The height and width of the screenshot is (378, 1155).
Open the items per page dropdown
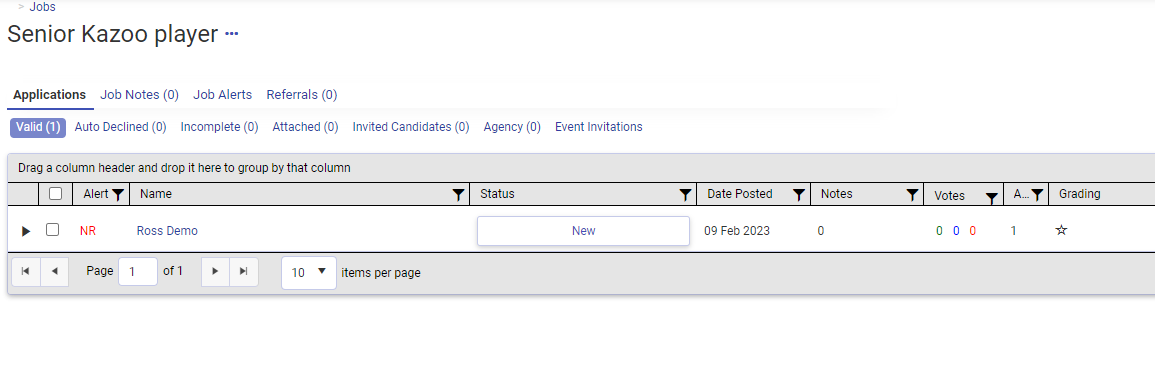(x=309, y=272)
